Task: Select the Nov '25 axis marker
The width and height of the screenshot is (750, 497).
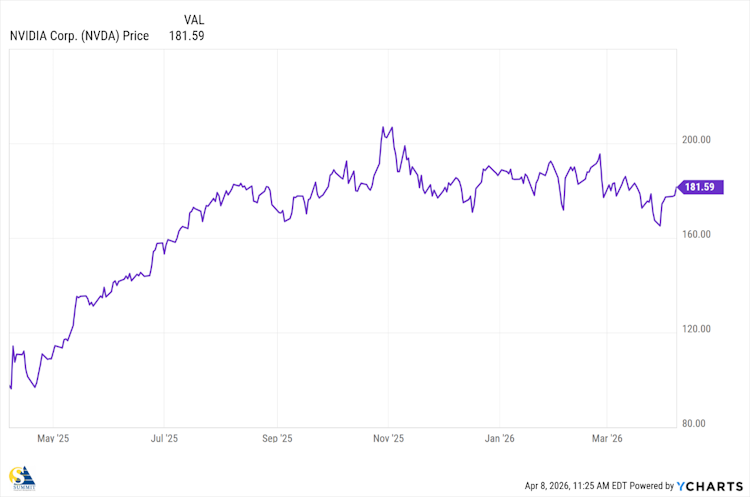Action: (x=388, y=438)
